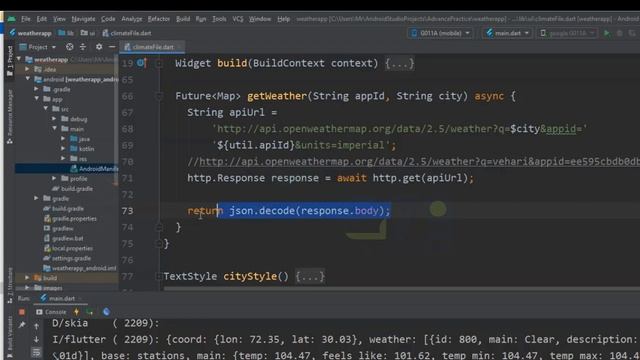Expand folded cityStyle body on line 77

point(310,276)
